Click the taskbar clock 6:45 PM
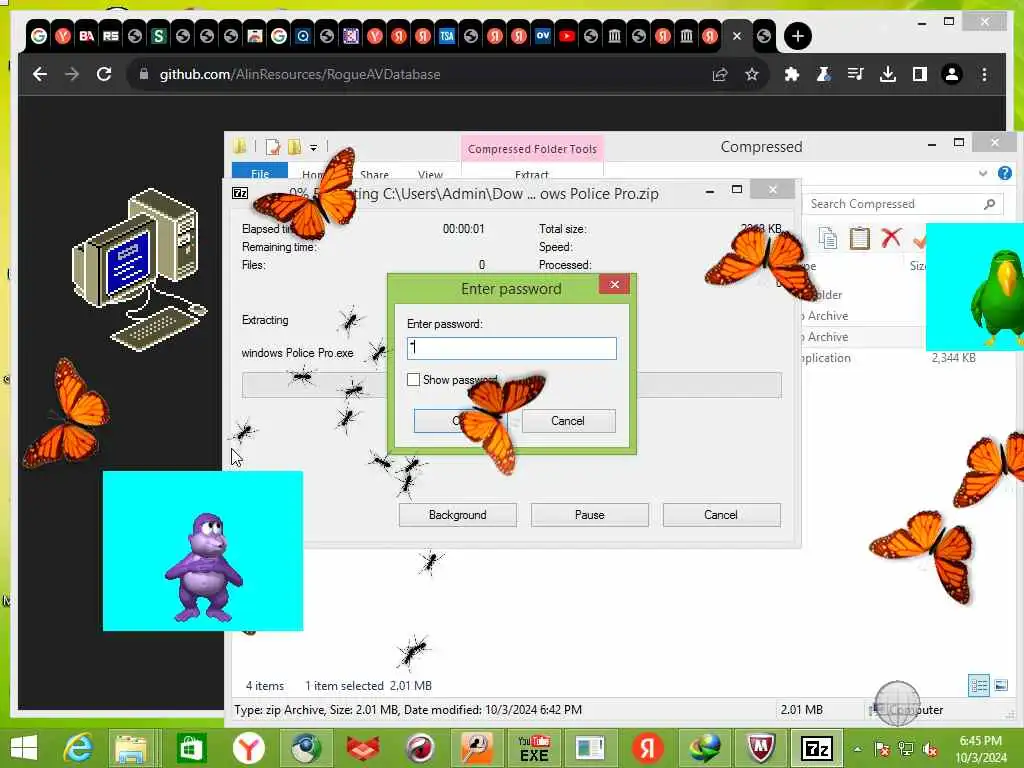Viewport: 1024px width, 768px height. click(x=980, y=741)
